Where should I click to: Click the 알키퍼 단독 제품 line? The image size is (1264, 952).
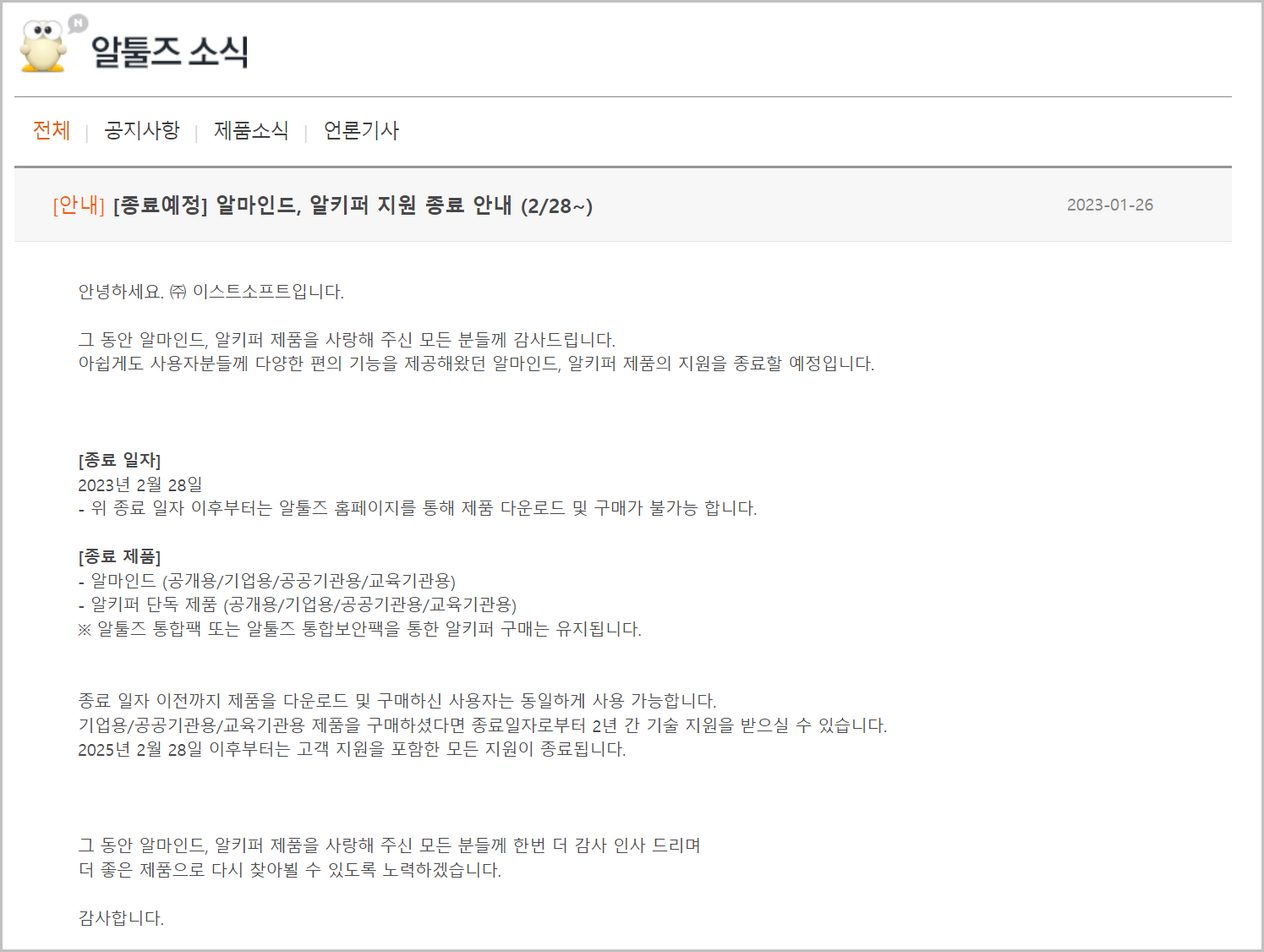tap(298, 605)
